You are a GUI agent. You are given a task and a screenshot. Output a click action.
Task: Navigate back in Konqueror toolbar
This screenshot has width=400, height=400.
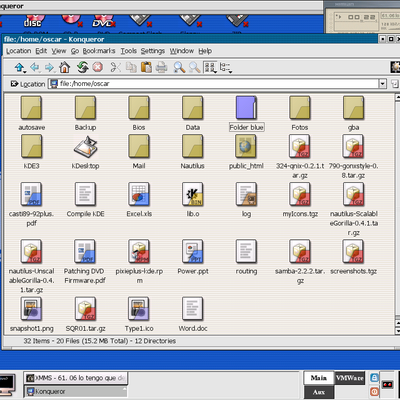(x=35, y=68)
